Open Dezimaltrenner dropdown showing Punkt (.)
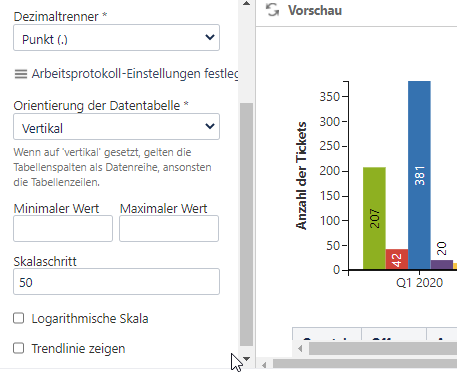 116,38
